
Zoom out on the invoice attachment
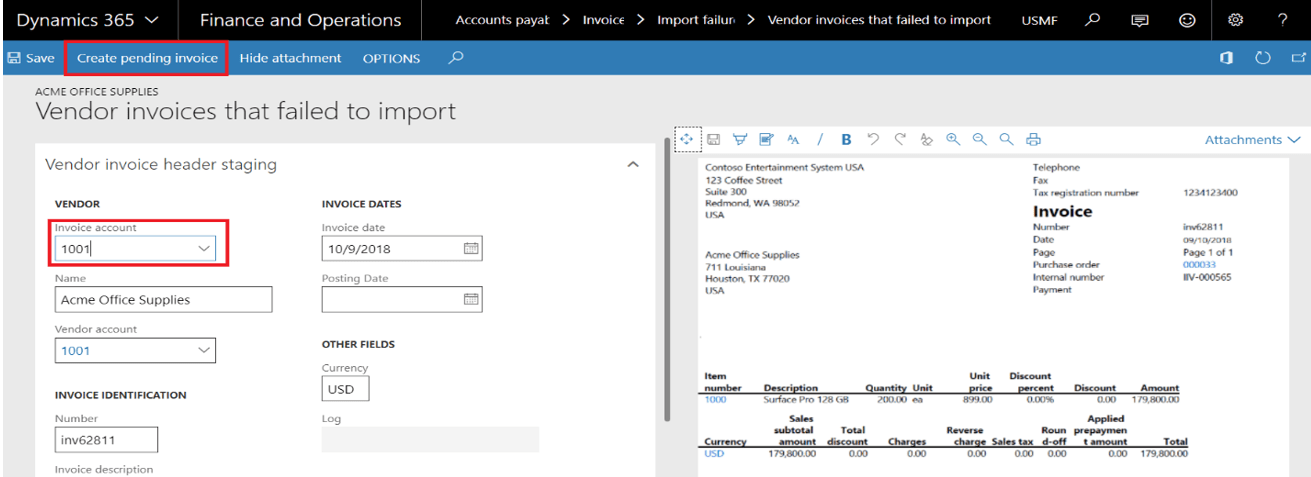pos(980,140)
